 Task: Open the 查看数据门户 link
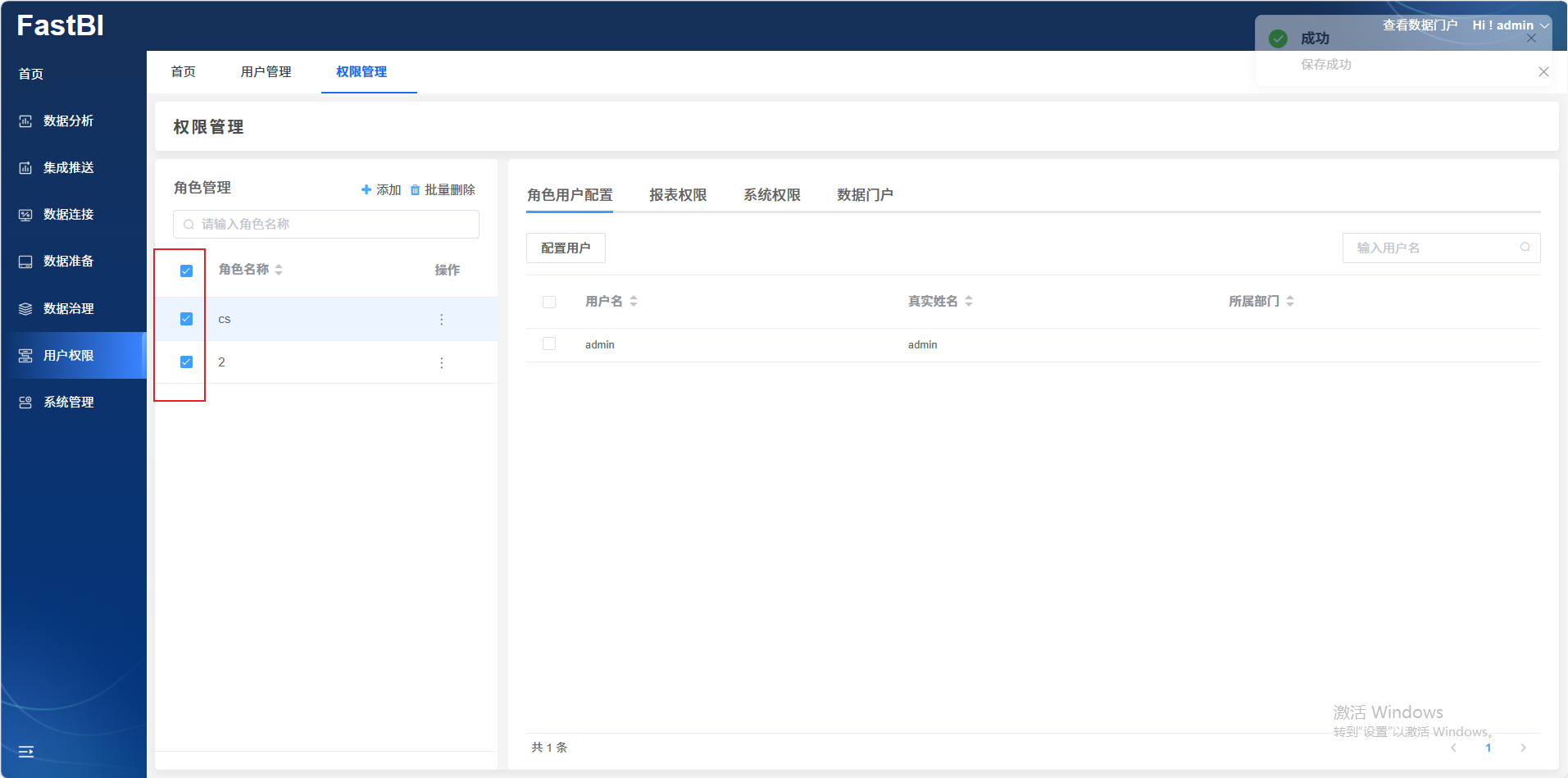pyautogui.click(x=1420, y=25)
